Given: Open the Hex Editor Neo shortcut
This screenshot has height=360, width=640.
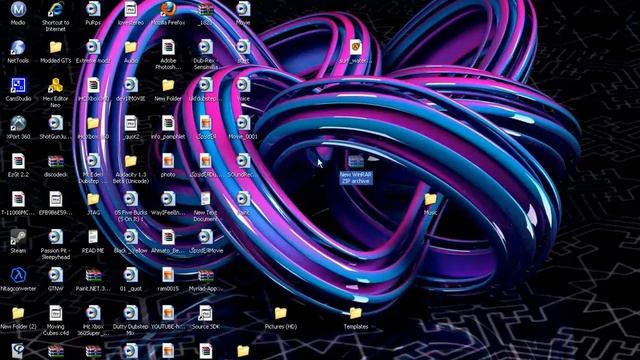Looking at the screenshot, I should [56, 85].
